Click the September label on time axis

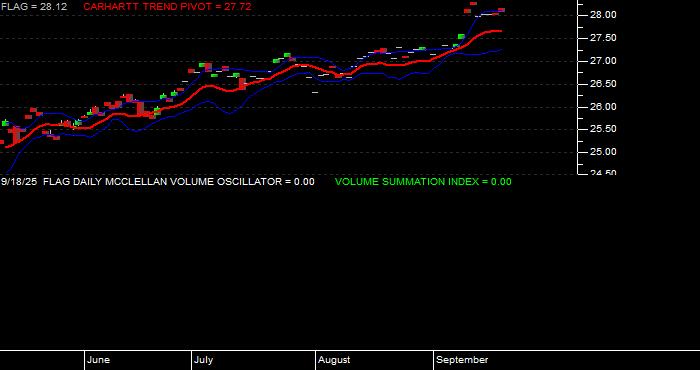point(462,360)
